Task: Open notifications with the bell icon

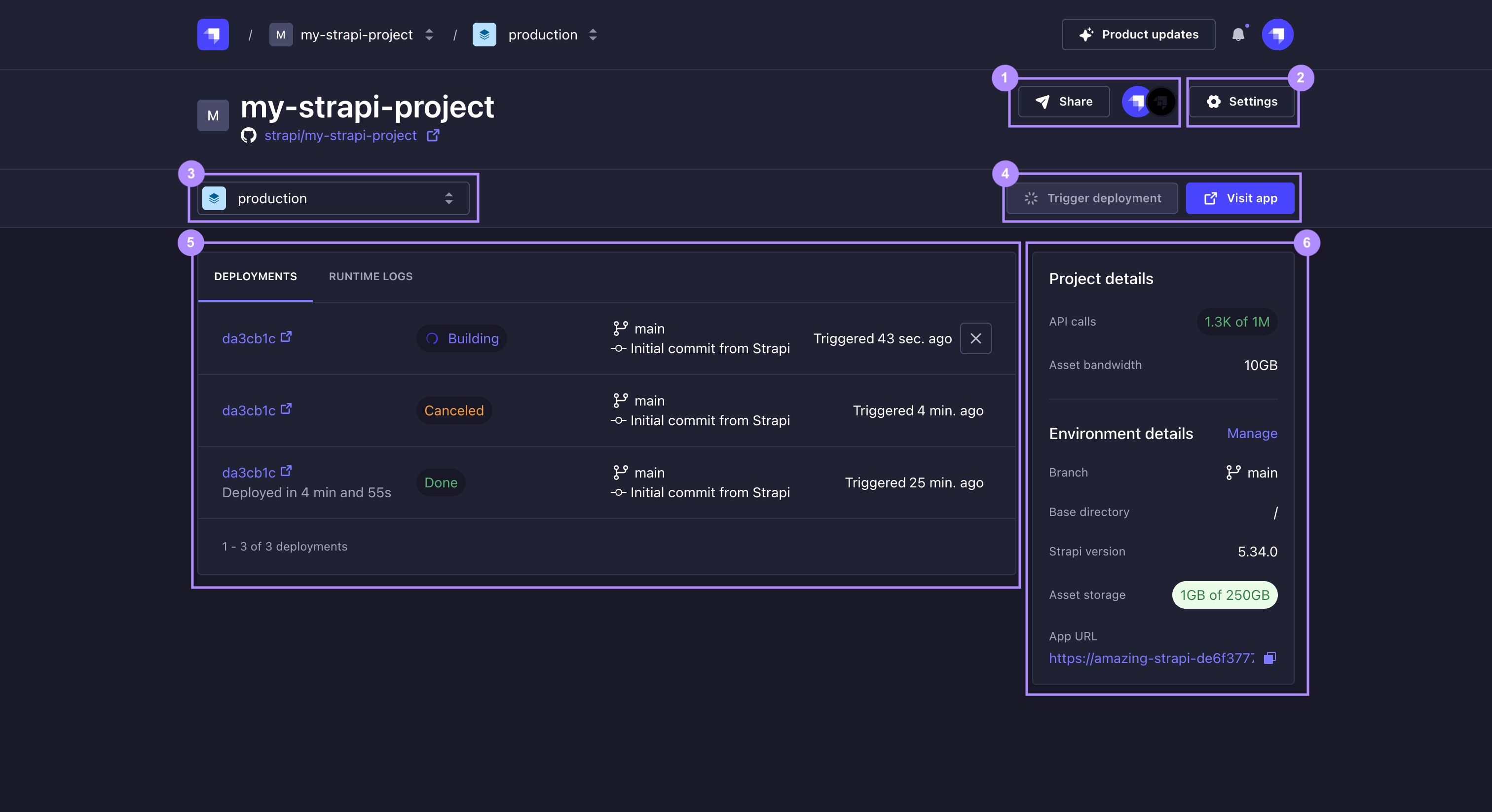Action: point(1239,34)
